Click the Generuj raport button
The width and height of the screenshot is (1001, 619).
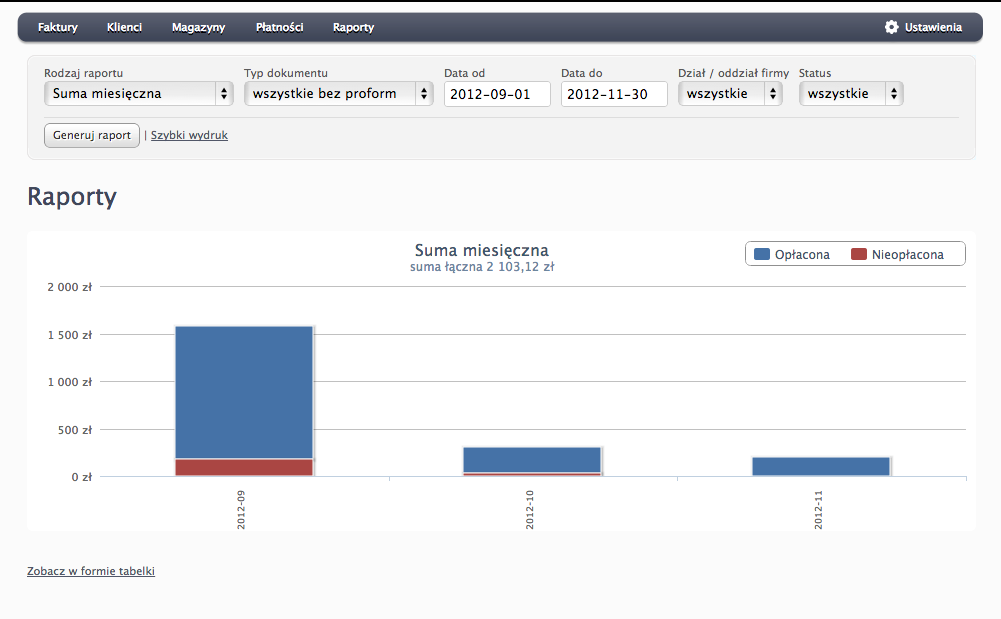point(92,135)
